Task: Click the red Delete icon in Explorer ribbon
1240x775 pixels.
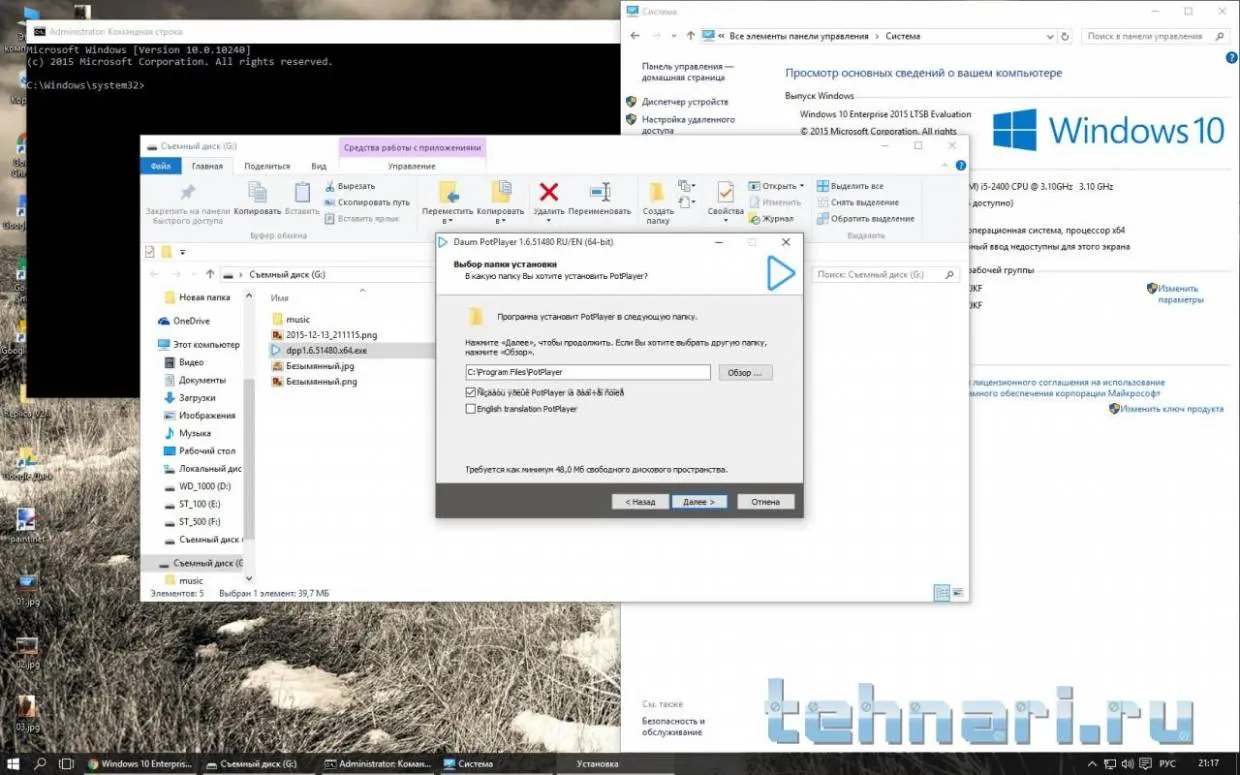Action: (x=548, y=191)
